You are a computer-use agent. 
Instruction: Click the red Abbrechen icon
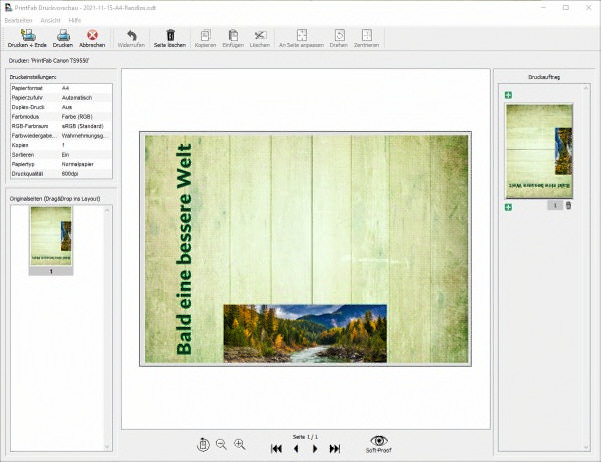click(92, 37)
